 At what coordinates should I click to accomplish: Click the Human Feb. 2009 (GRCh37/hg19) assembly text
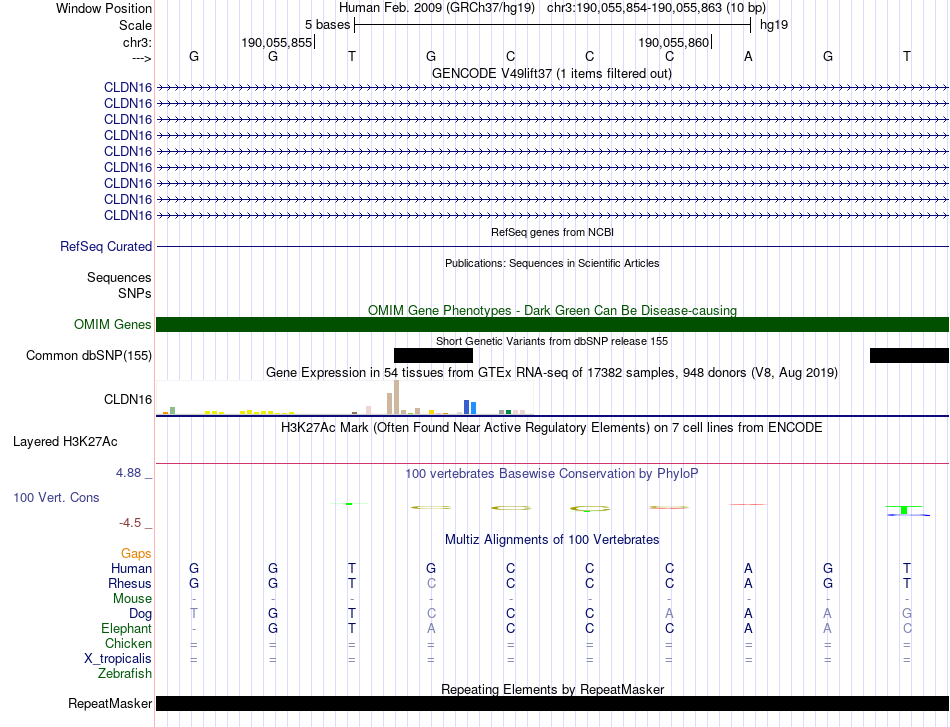coord(437,8)
